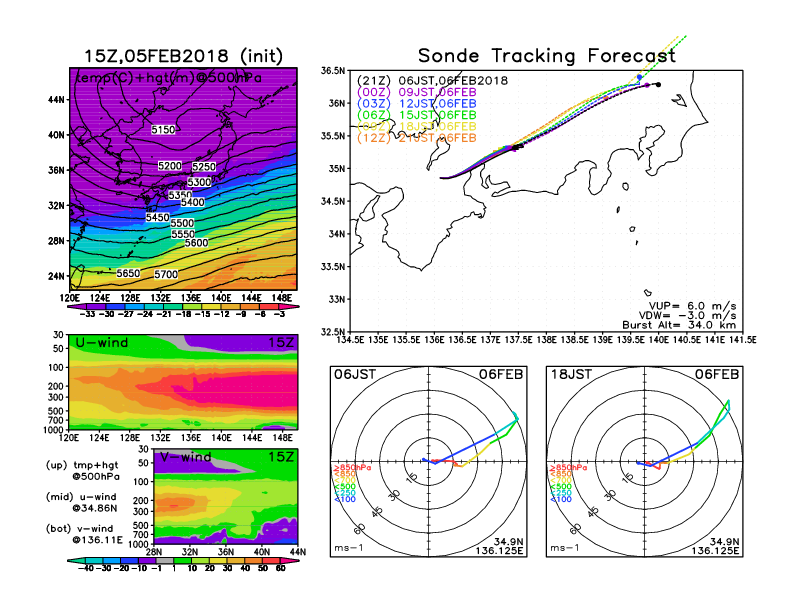The image size is (792, 612).
Task: Click the "15Z,05FEB2018 (init)" title
Action: [183, 56]
